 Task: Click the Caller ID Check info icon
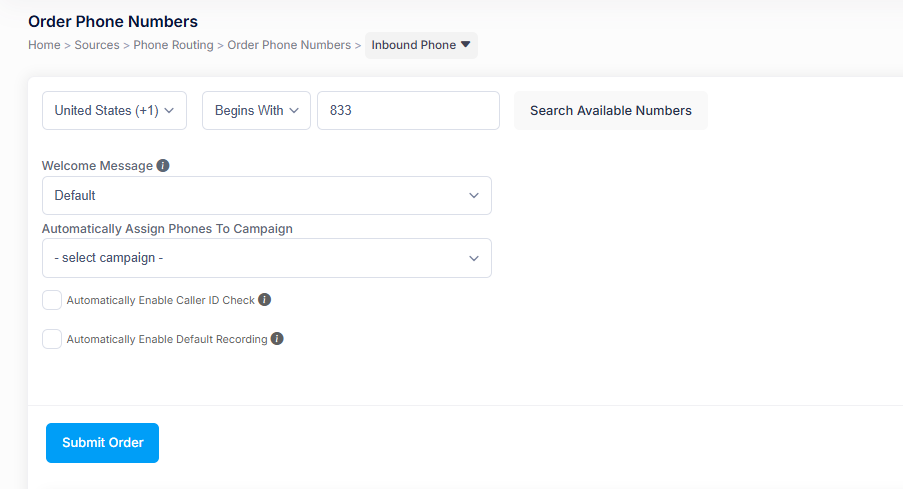265,300
